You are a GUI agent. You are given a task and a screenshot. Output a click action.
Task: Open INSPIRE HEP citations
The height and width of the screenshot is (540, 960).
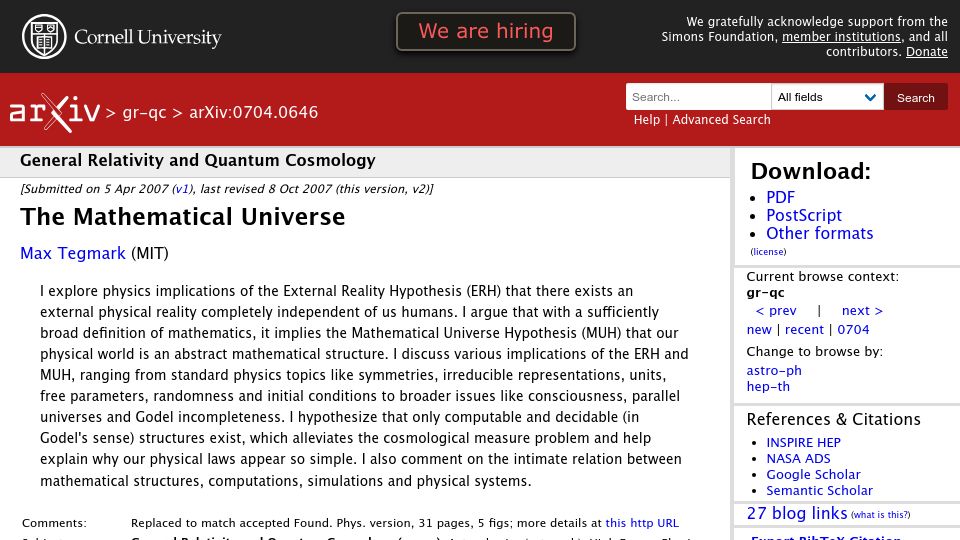pos(803,443)
